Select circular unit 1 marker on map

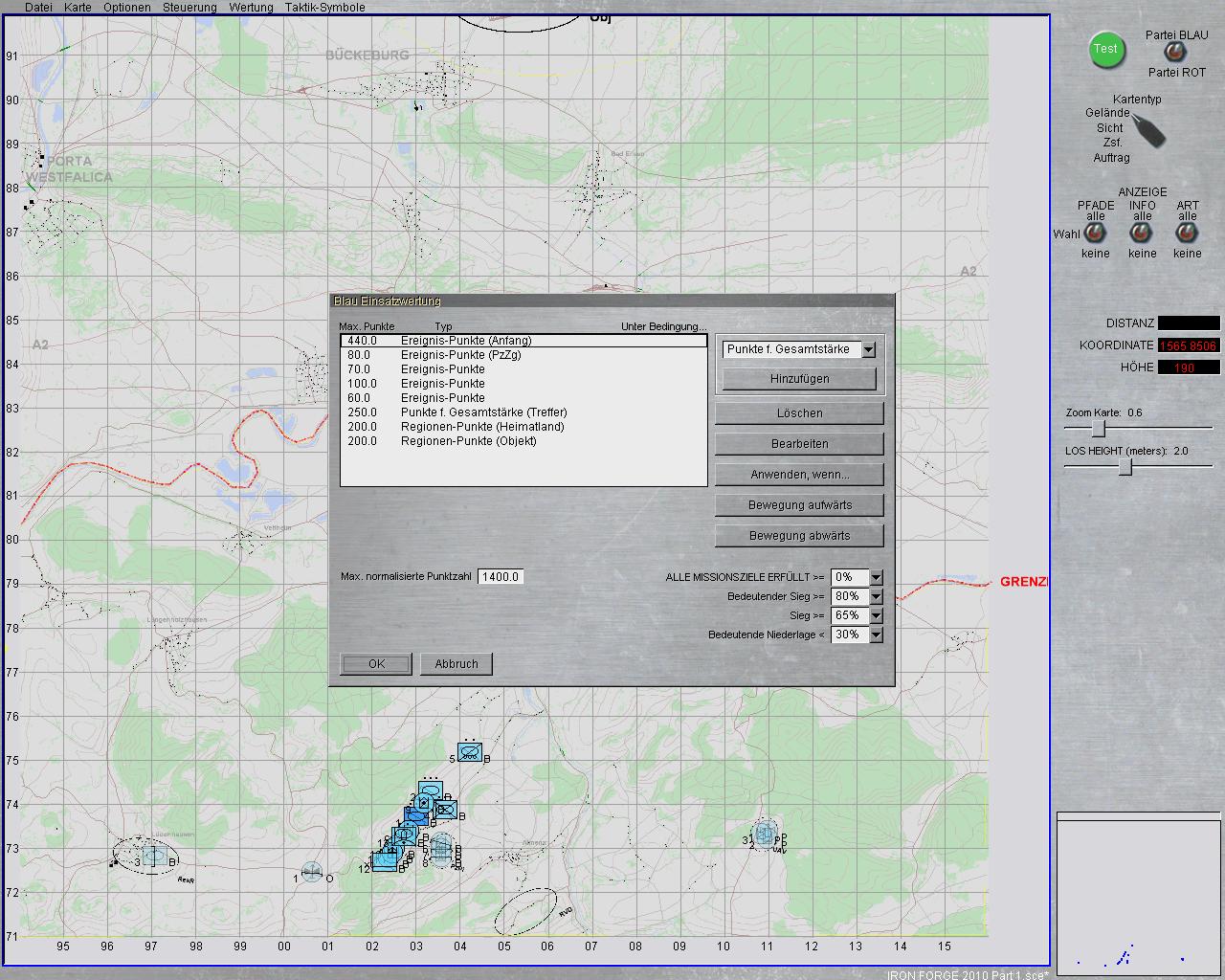tap(311, 872)
